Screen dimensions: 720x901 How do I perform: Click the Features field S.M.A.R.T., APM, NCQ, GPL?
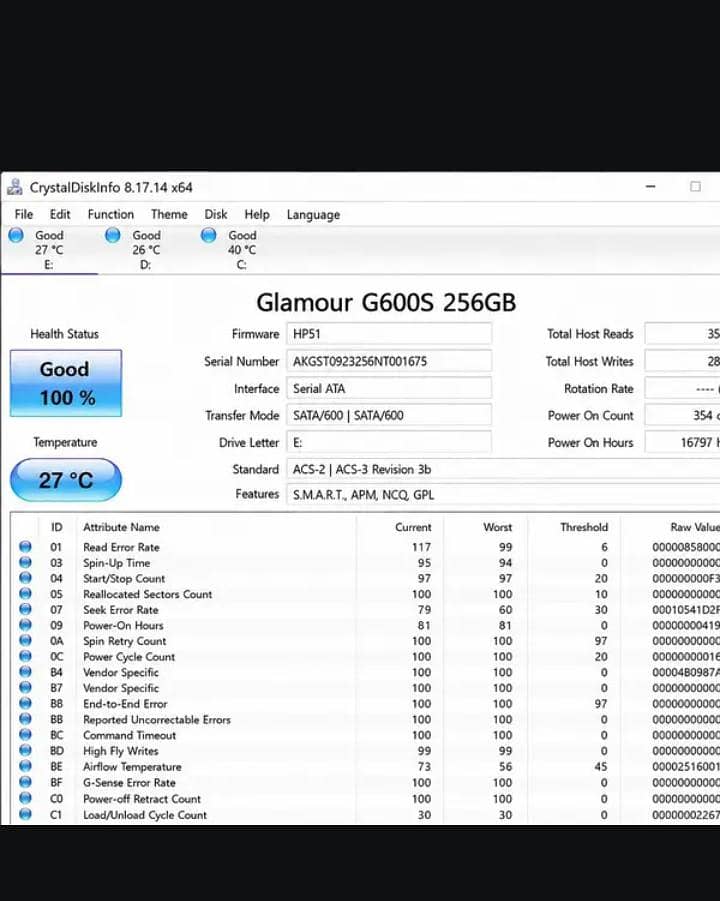(503, 495)
